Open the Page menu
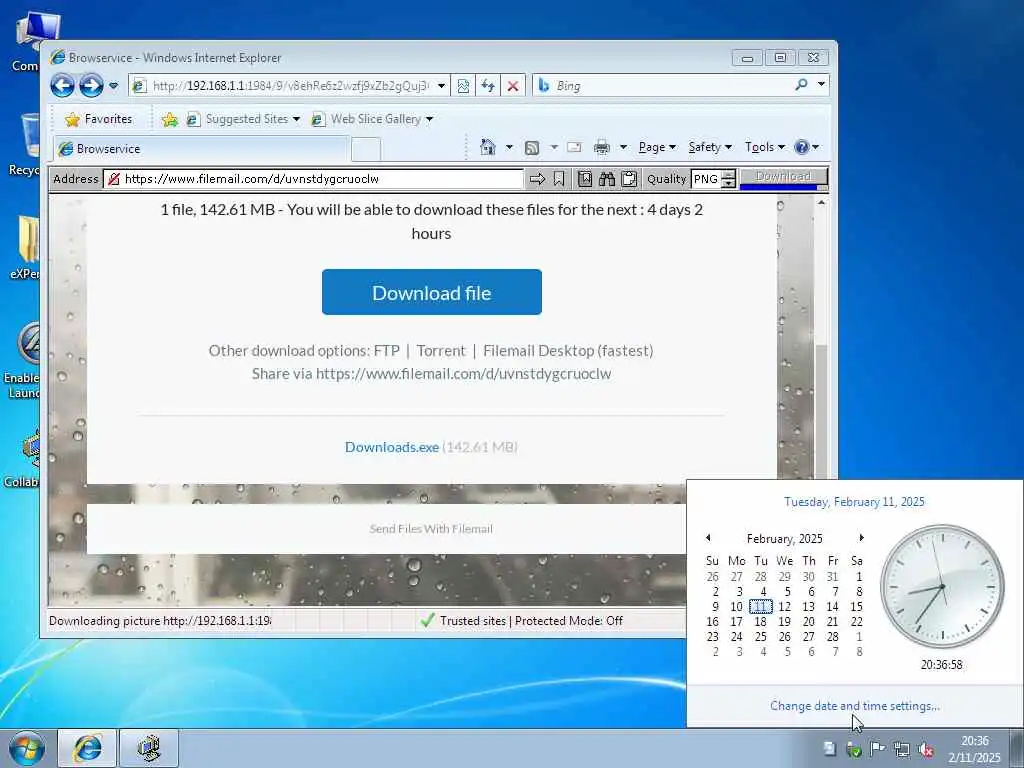 point(657,147)
